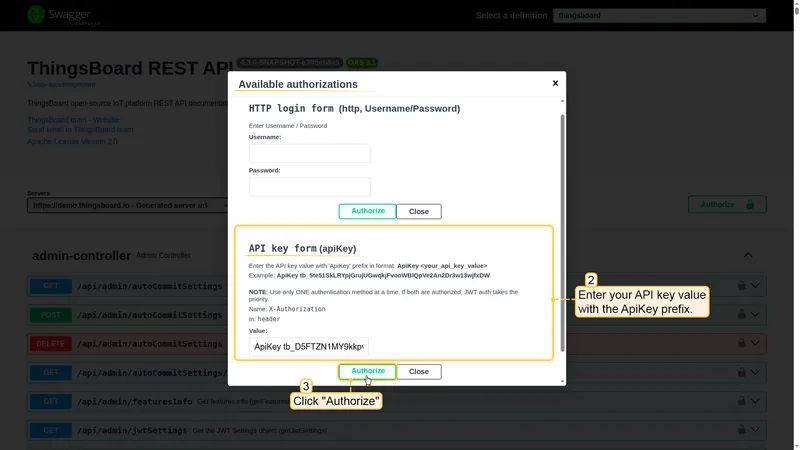This screenshot has height=450, width=800.
Task: Close the Available authorizations dialog with X
Action: pos(555,83)
